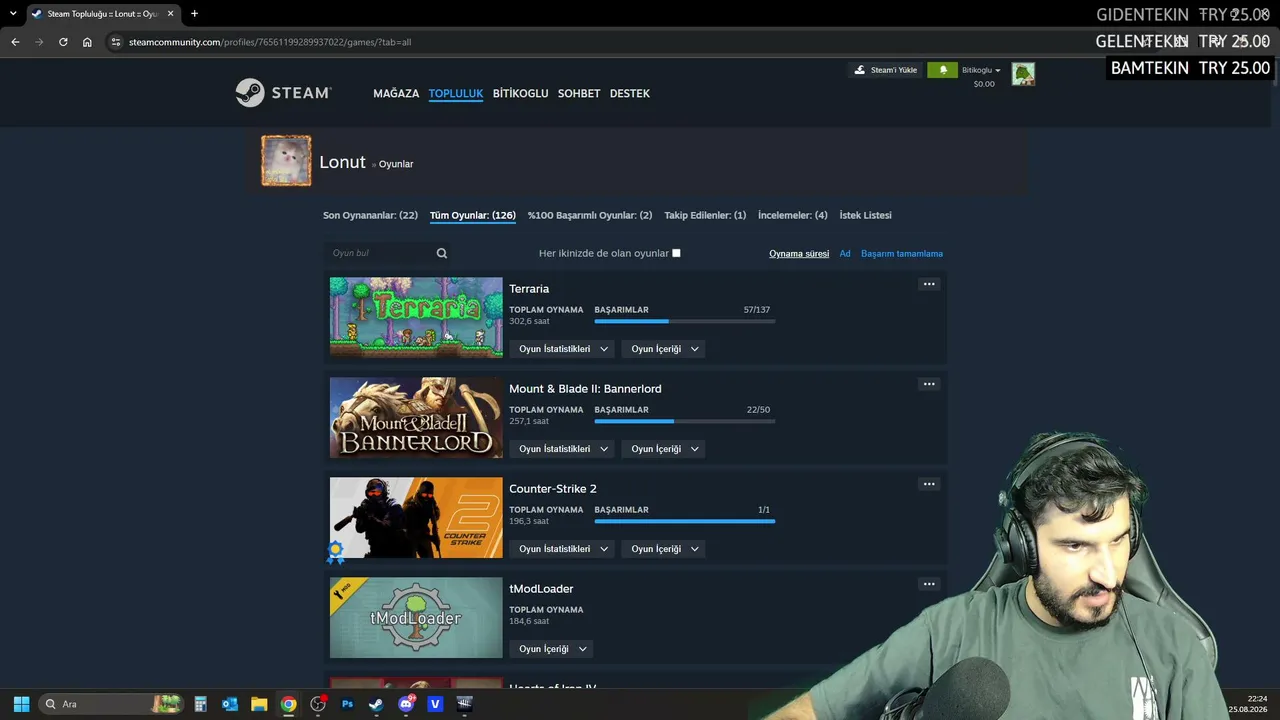Launch Calculator from the taskbar

[x=200, y=704]
